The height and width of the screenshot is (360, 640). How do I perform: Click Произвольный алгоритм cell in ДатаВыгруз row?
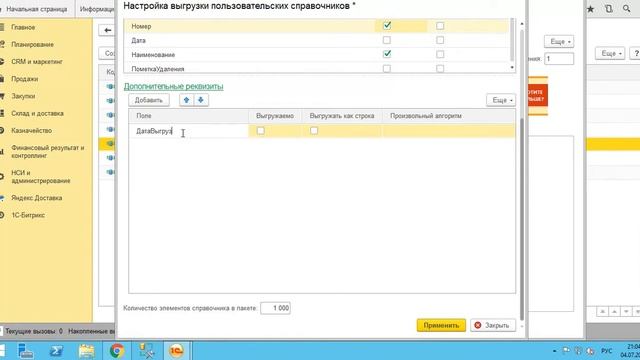pyautogui.click(x=448, y=131)
